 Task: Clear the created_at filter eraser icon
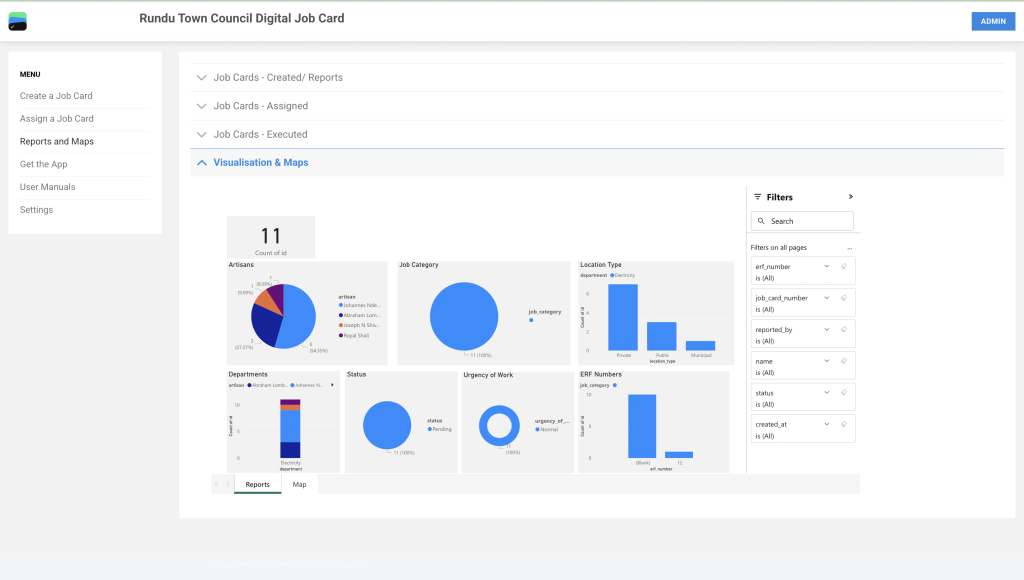844,425
